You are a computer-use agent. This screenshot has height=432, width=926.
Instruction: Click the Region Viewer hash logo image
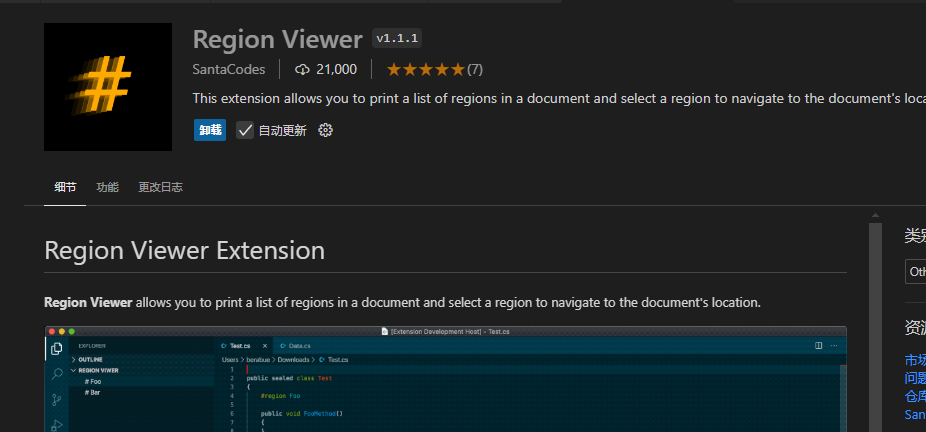pos(108,87)
